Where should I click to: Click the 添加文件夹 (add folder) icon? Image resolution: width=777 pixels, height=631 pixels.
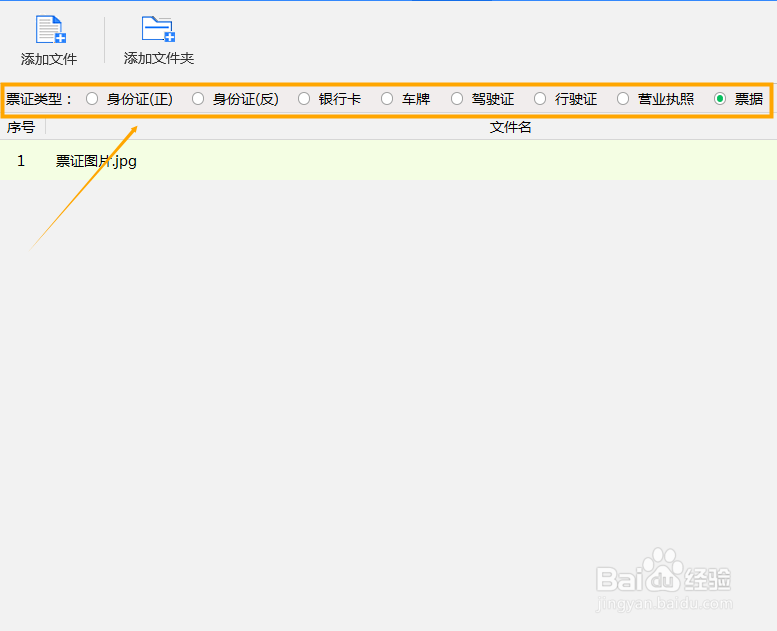tap(158, 29)
